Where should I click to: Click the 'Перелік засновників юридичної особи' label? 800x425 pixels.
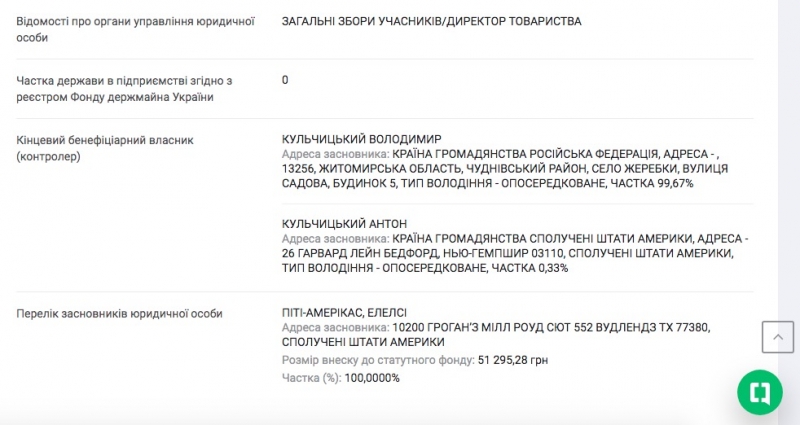pos(120,313)
